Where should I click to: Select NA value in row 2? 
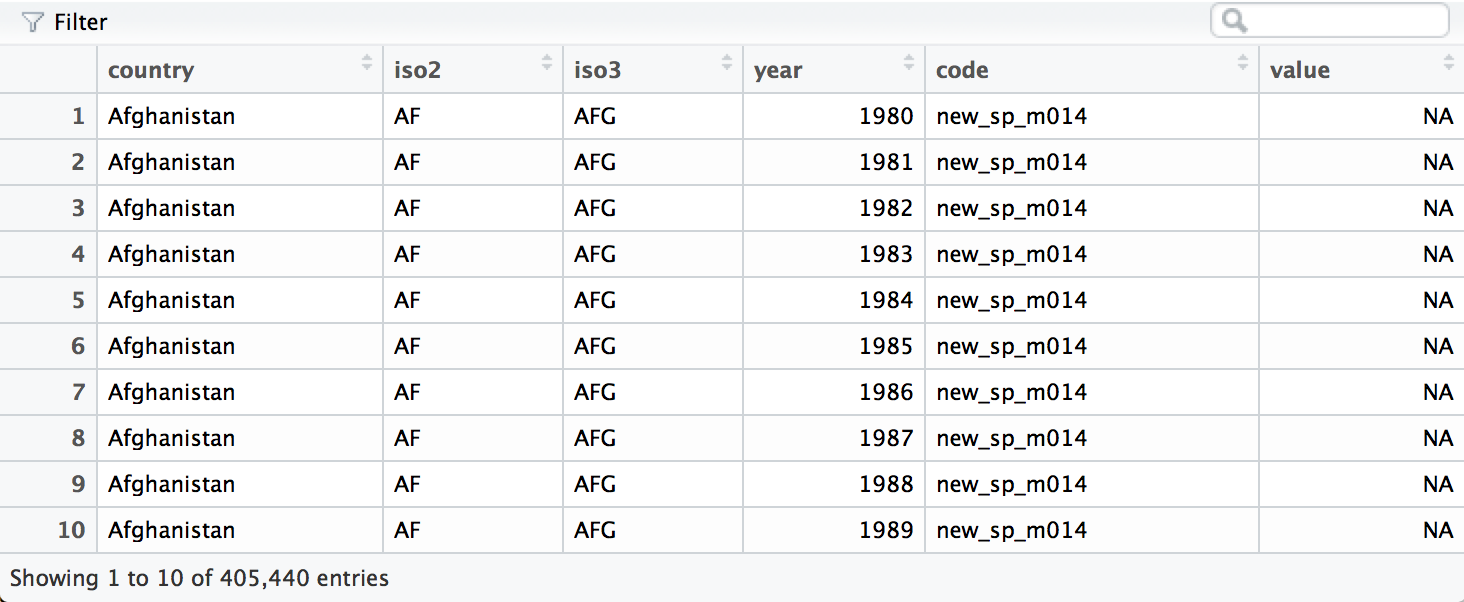coord(1437,162)
